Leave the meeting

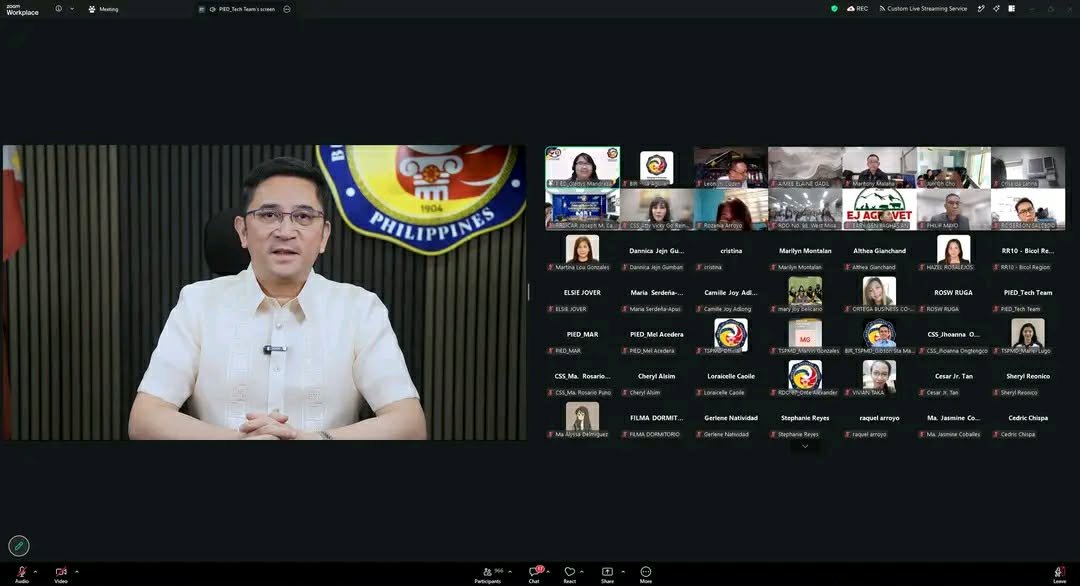[1059, 574]
